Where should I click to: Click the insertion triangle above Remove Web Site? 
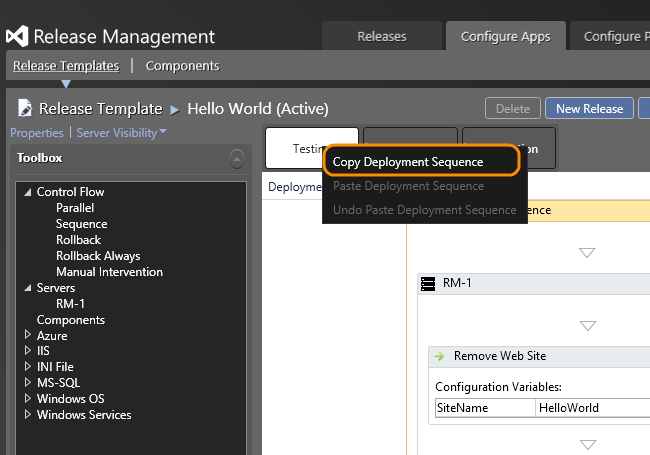tap(588, 326)
